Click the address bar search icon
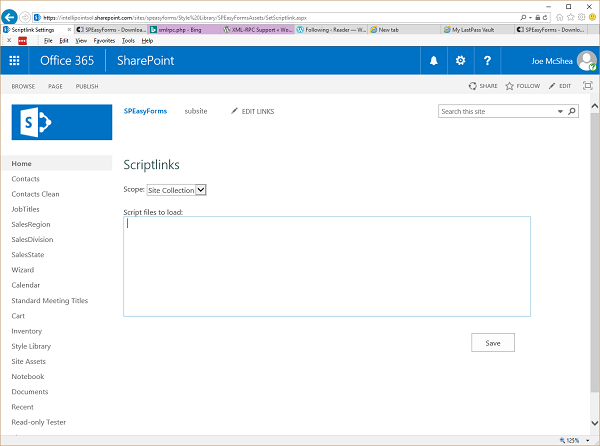This screenshot has height=446, width=600. point(523,18)
